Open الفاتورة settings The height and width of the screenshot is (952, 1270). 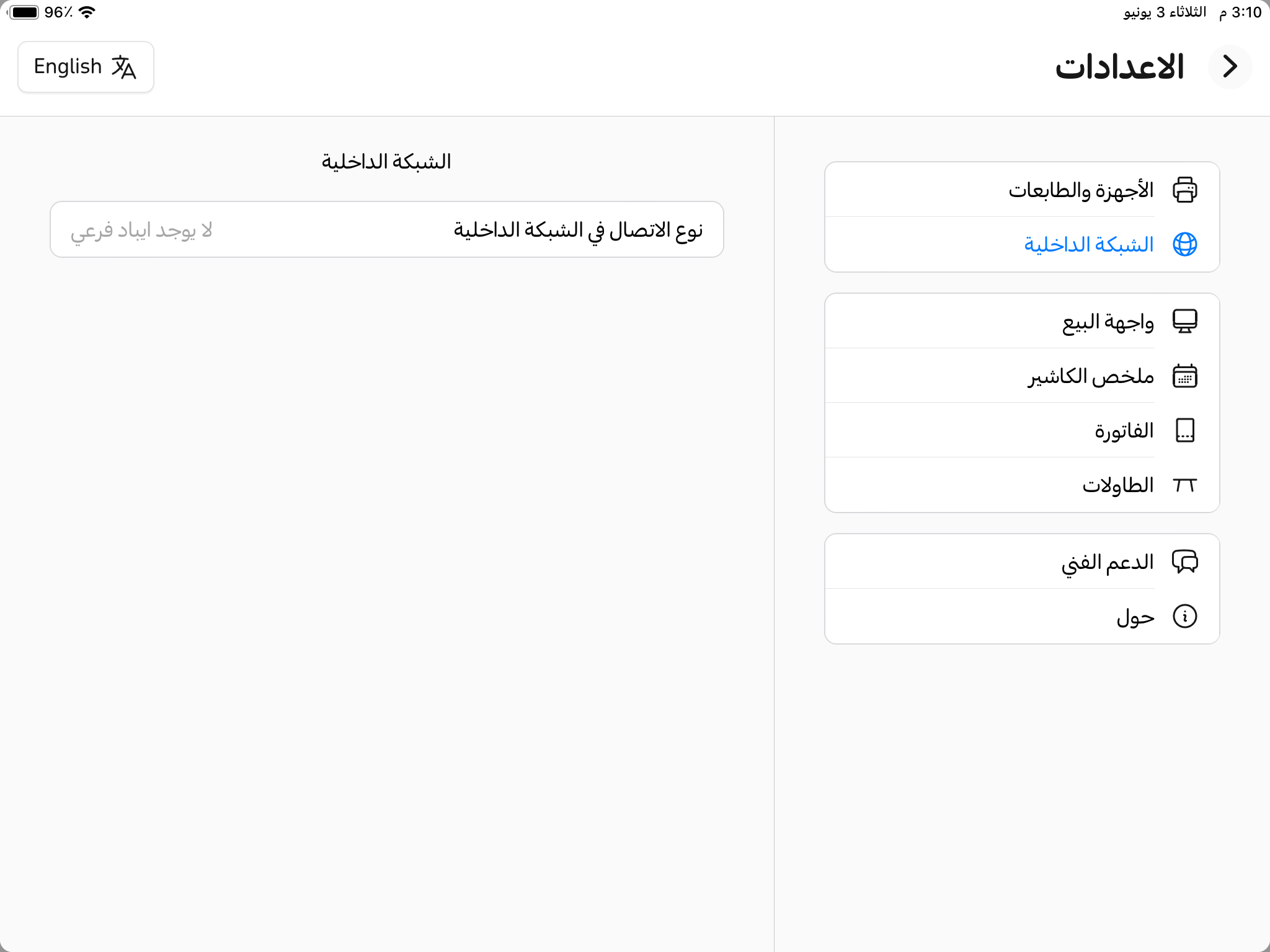click(1022, 430)
